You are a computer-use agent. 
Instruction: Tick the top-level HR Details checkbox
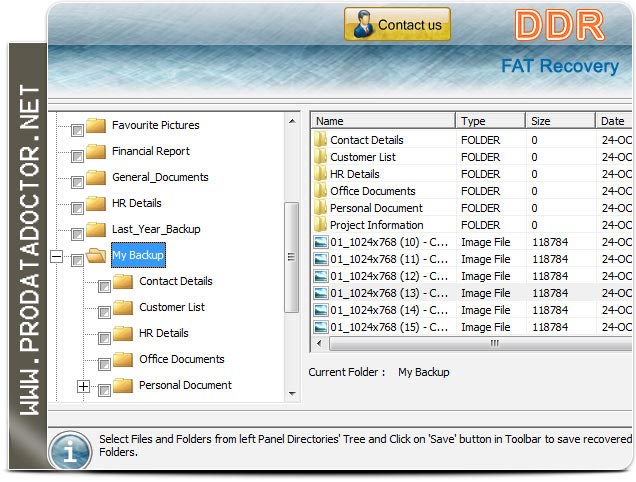tap(77, 209)
